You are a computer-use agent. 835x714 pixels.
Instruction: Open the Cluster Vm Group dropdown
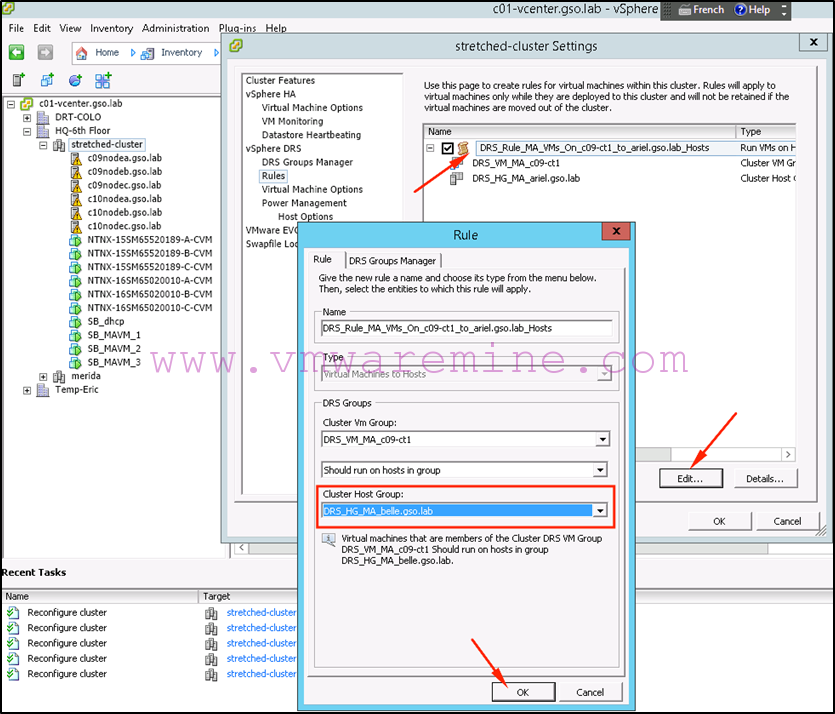pos(602,439)
